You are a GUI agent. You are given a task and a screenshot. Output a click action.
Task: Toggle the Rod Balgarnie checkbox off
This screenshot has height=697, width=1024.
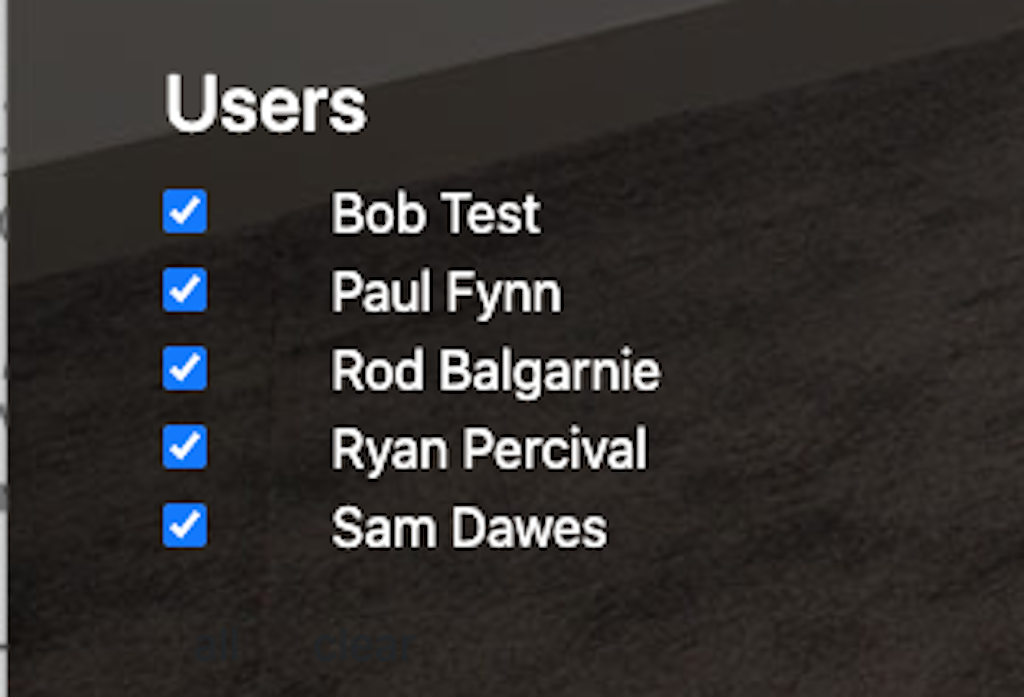pos(185,369)
